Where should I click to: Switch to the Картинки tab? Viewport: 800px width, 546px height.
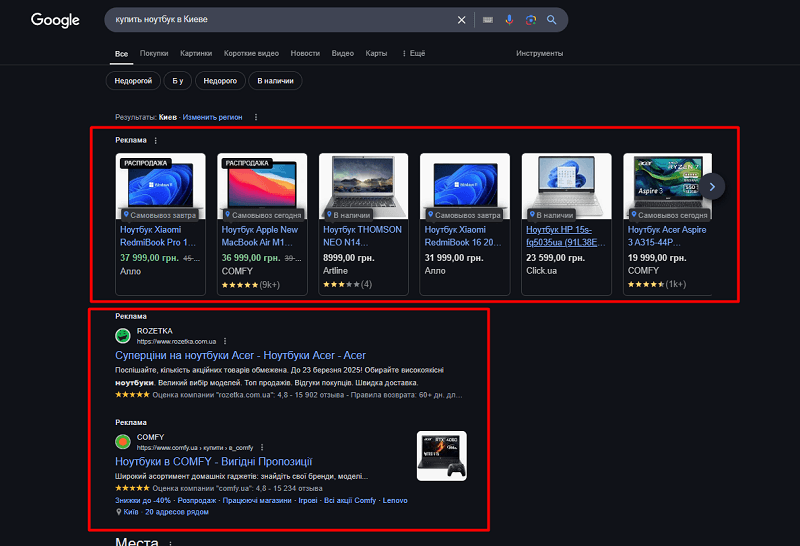(196, 53)
